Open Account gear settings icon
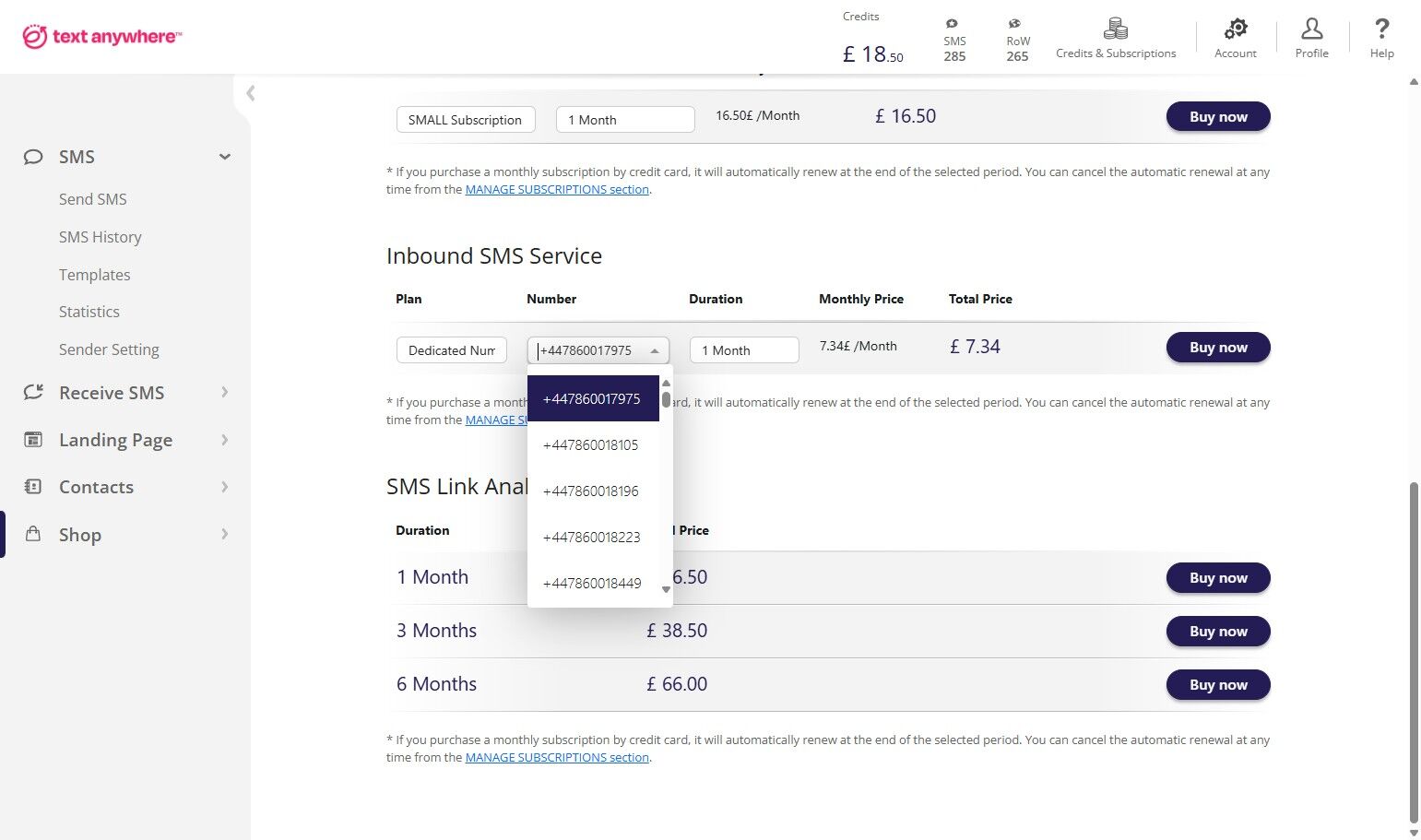This screenshot has height=840, width=1421. 1235,30
